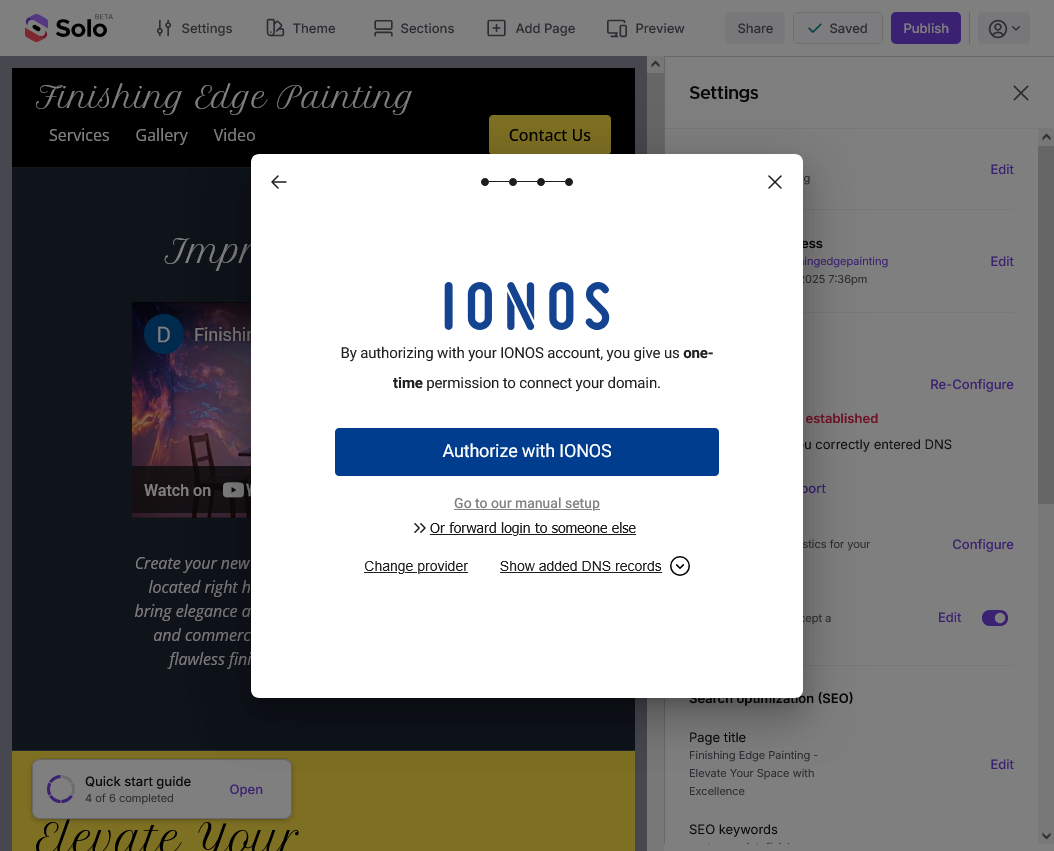Viewport: 1054px width, 851px height.
Task: Go back with the dialog's arrow icon
Action: coord(279,182)
